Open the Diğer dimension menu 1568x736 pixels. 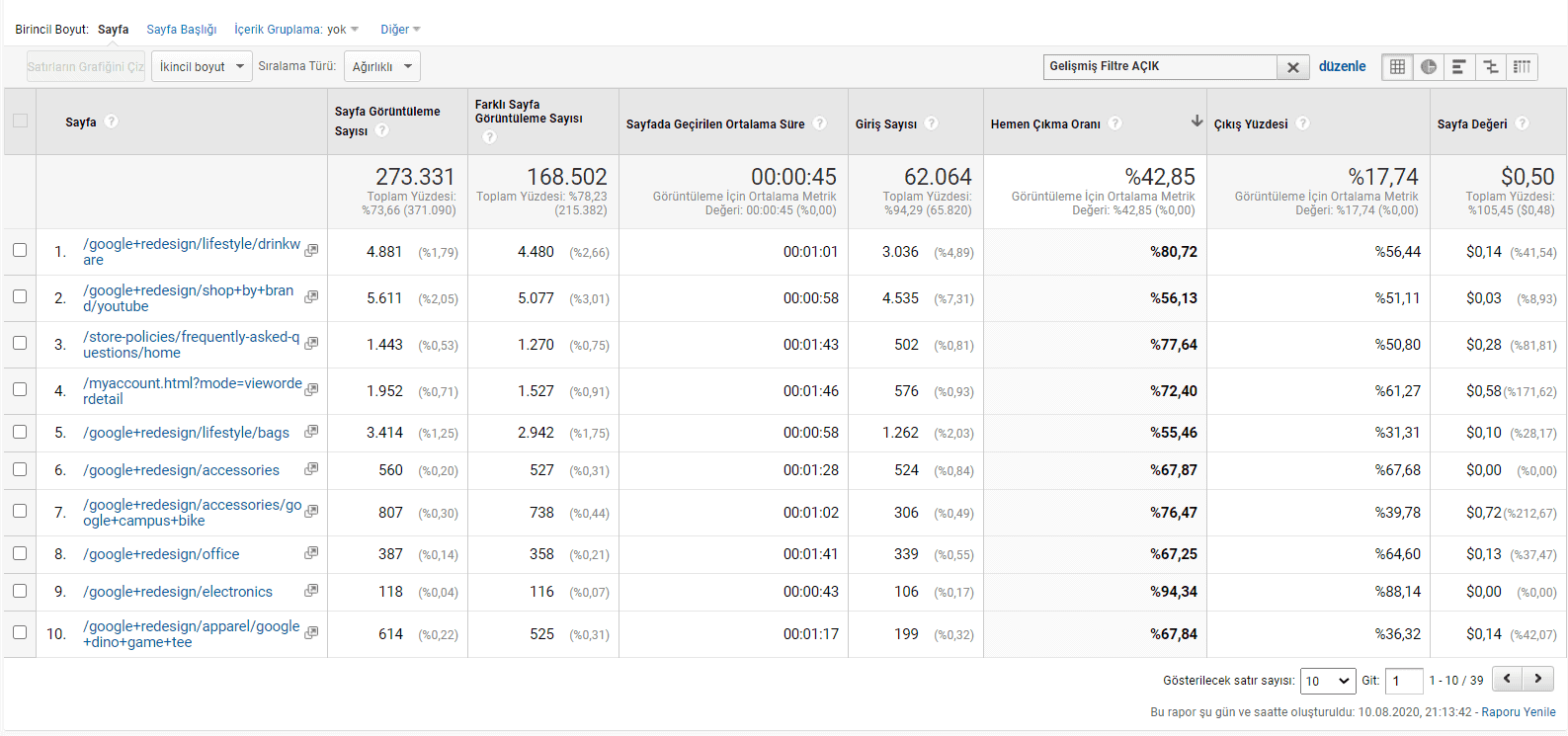pos(400,30)
